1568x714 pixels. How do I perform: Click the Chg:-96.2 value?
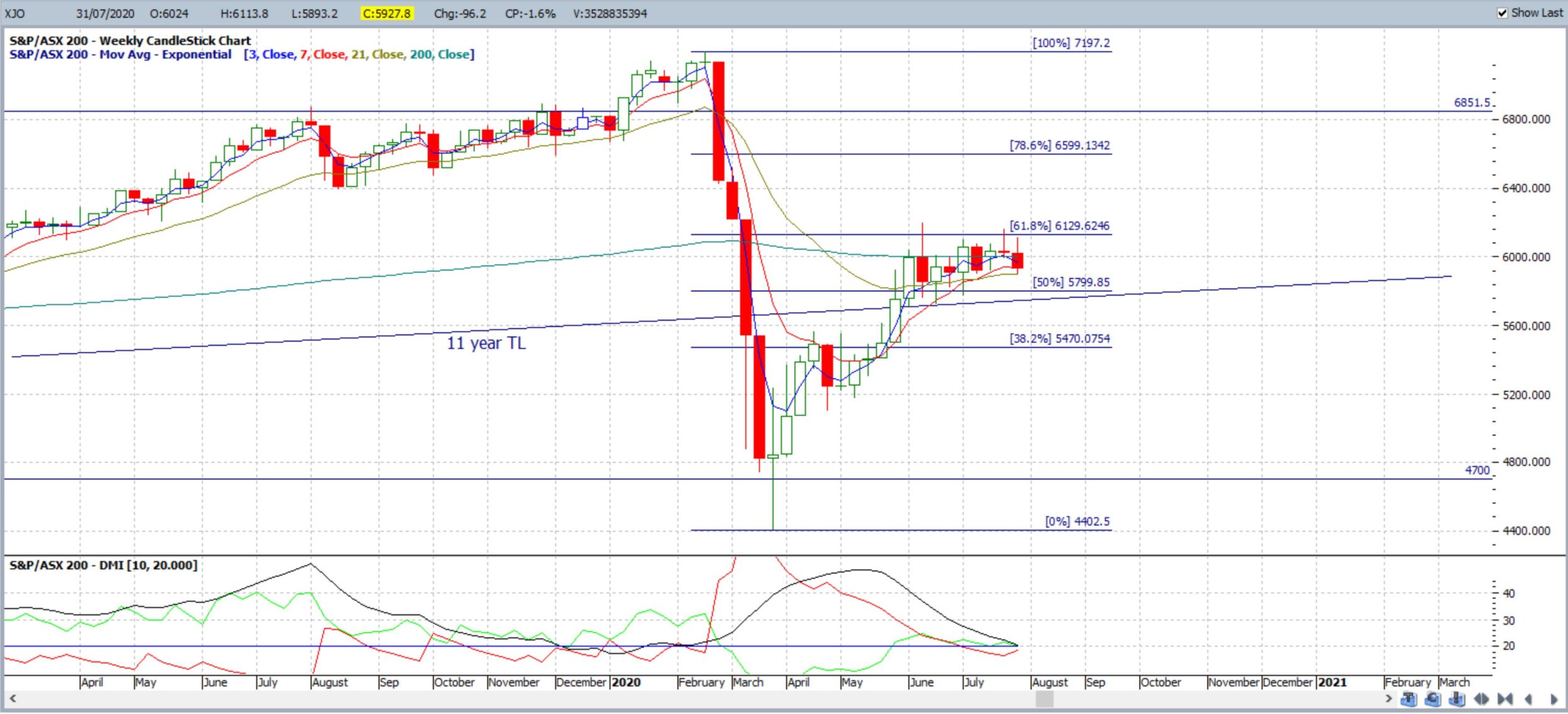(460, 13)
